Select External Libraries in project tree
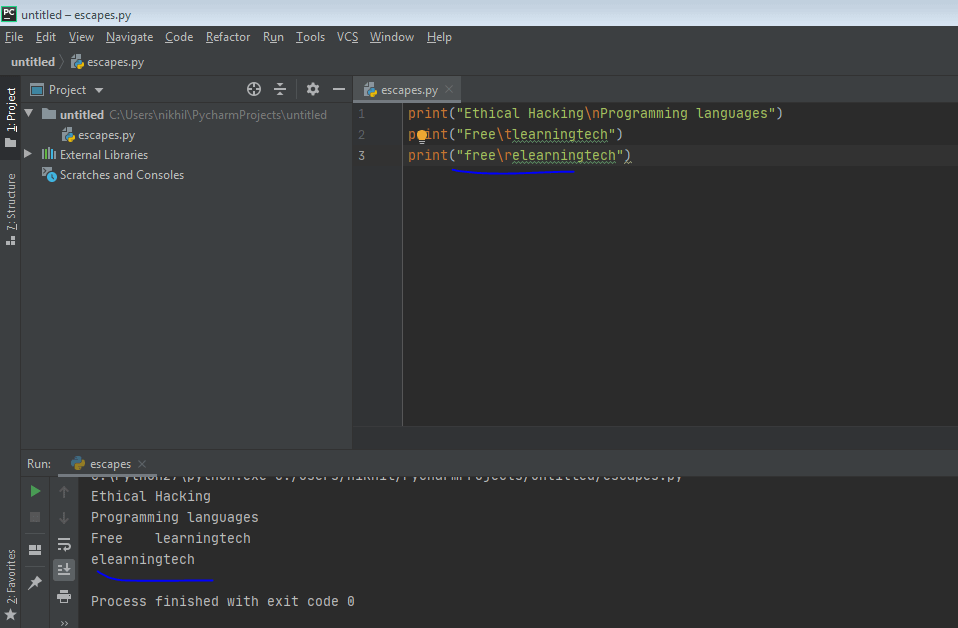Image resolution: width=958 pixels, height=628 pixels. [x=95, y=155]
